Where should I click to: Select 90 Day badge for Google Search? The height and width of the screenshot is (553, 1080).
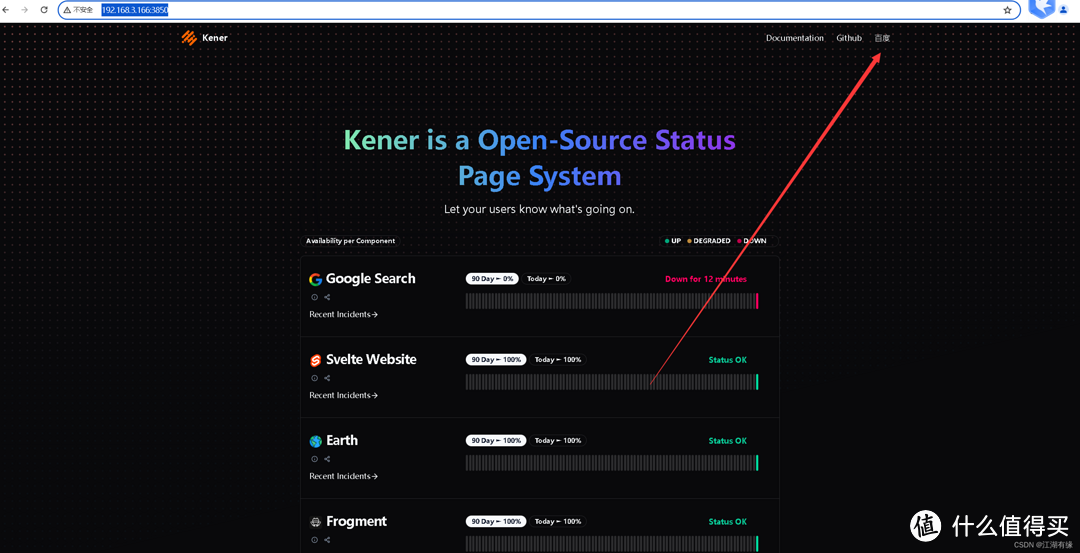(492, 279)
